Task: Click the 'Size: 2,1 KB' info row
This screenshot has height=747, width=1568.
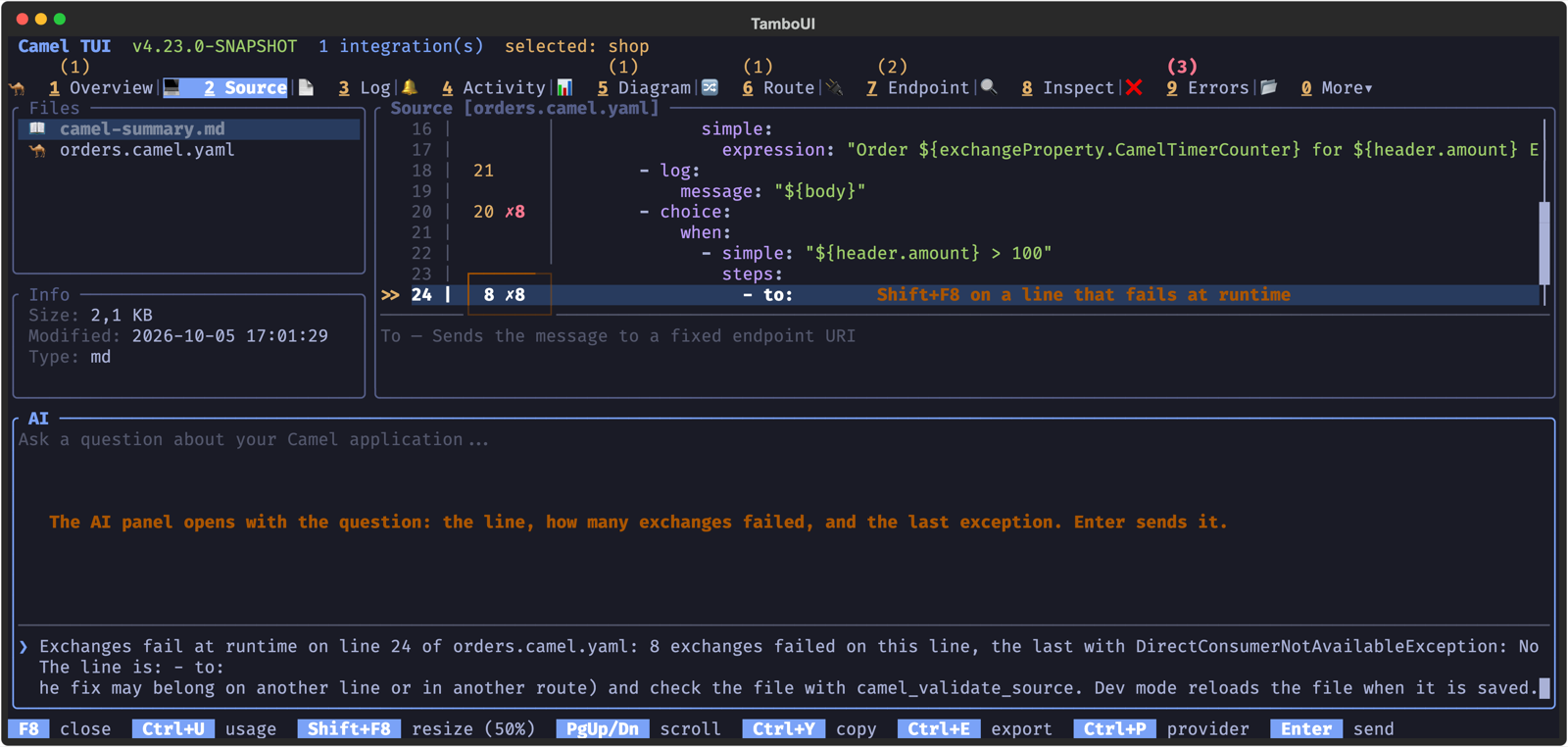Action: tap(90, 316)
